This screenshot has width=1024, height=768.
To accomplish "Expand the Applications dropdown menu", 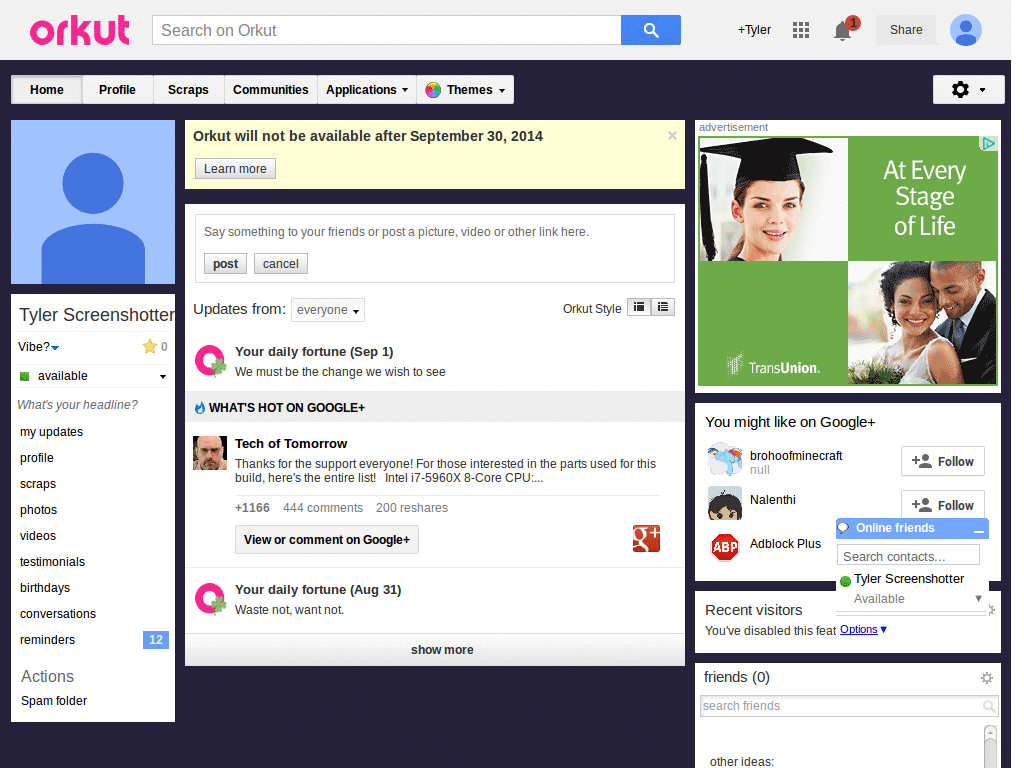I will [367, 90].
